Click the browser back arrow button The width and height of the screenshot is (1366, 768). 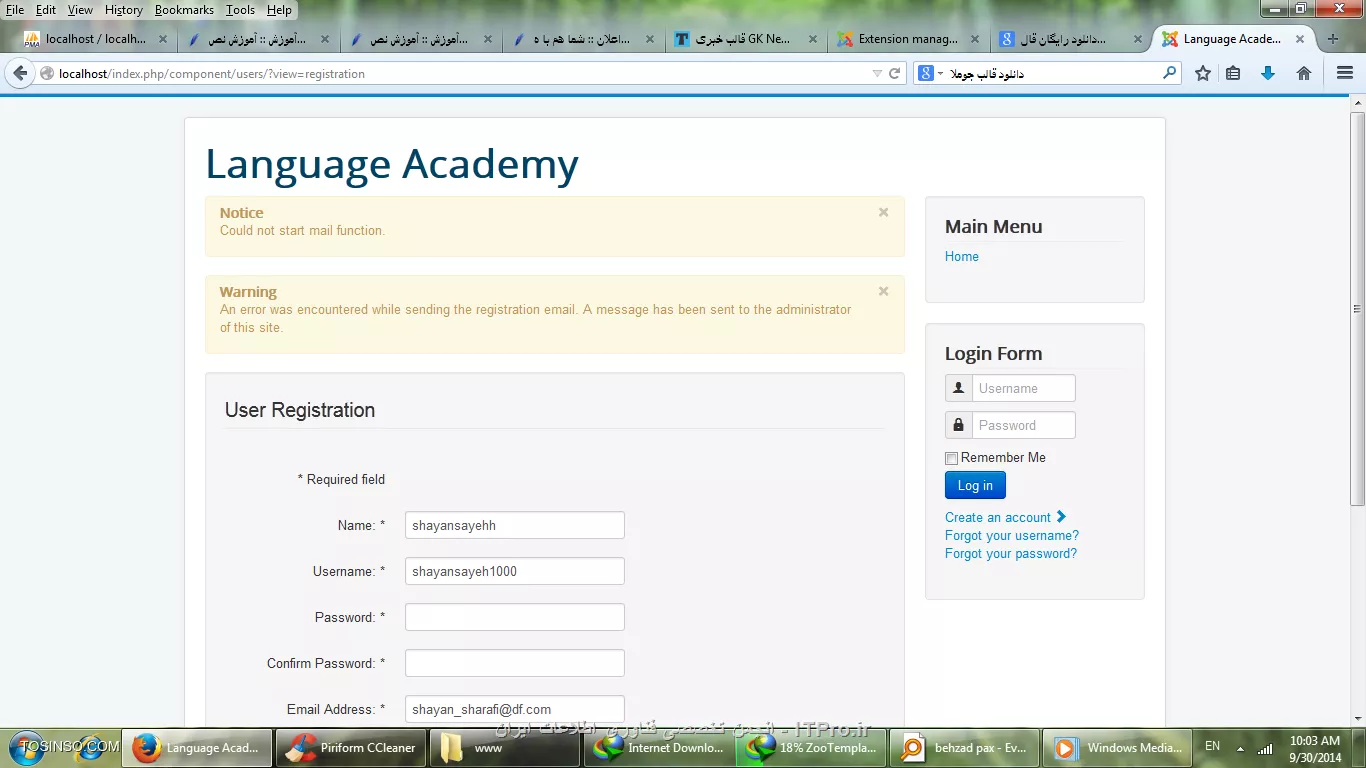tap(20, 73)
